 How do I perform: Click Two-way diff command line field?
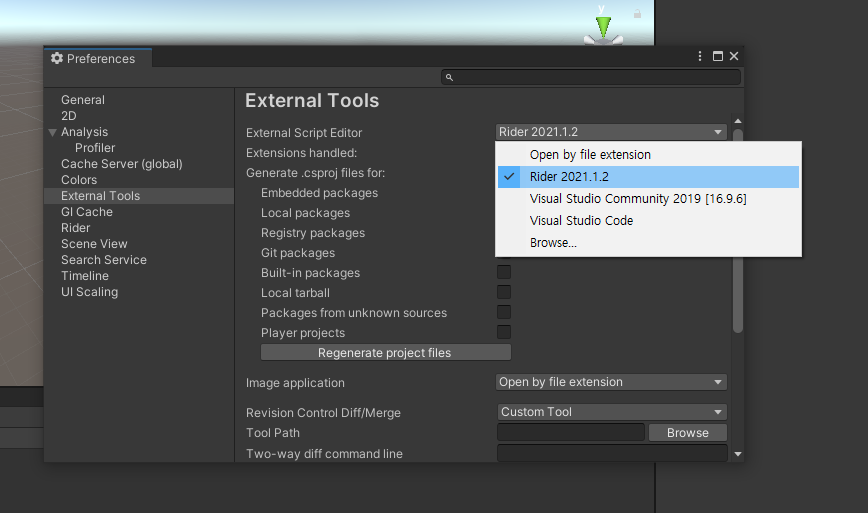point(612,453)
